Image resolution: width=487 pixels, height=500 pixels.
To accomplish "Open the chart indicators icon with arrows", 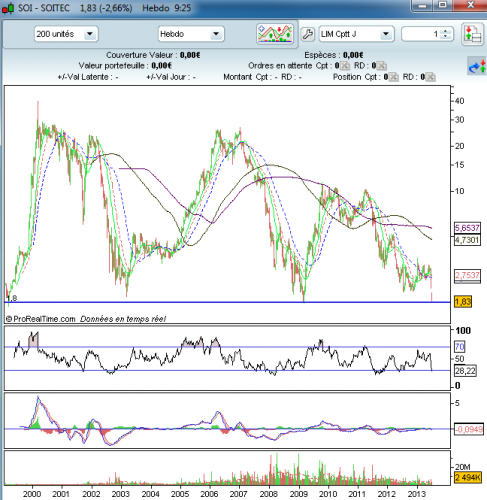I will tap(275, 33).
